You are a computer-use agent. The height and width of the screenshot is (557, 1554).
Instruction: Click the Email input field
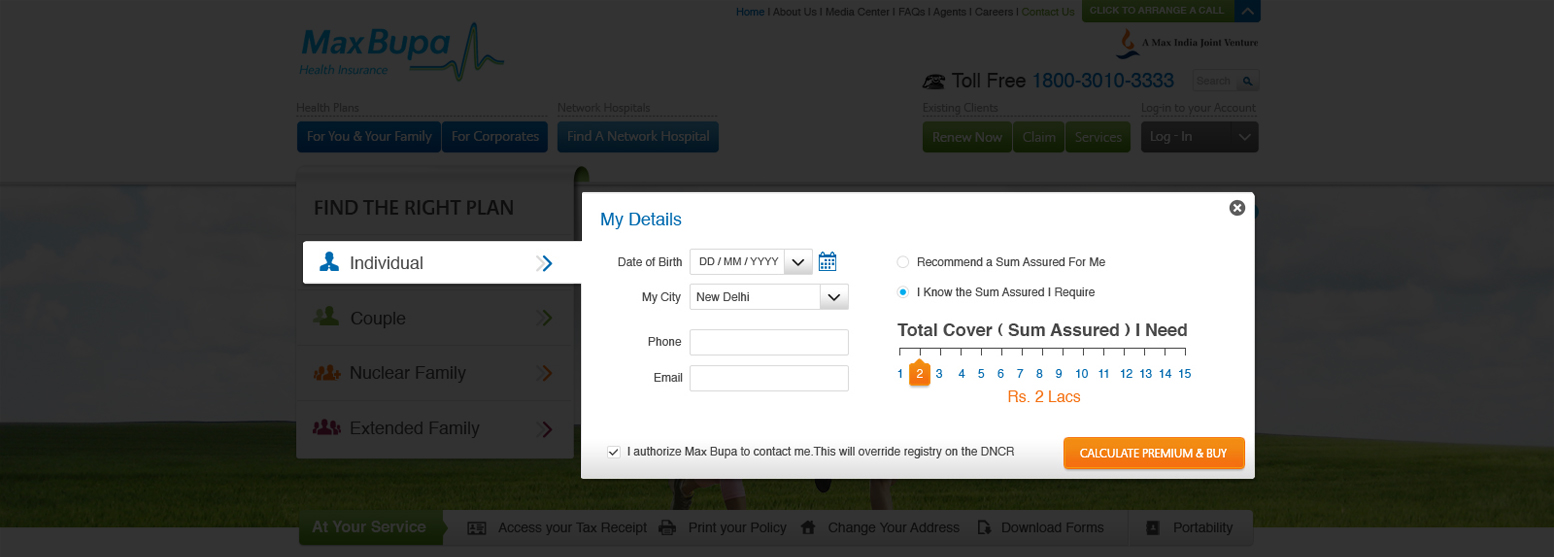769,378
